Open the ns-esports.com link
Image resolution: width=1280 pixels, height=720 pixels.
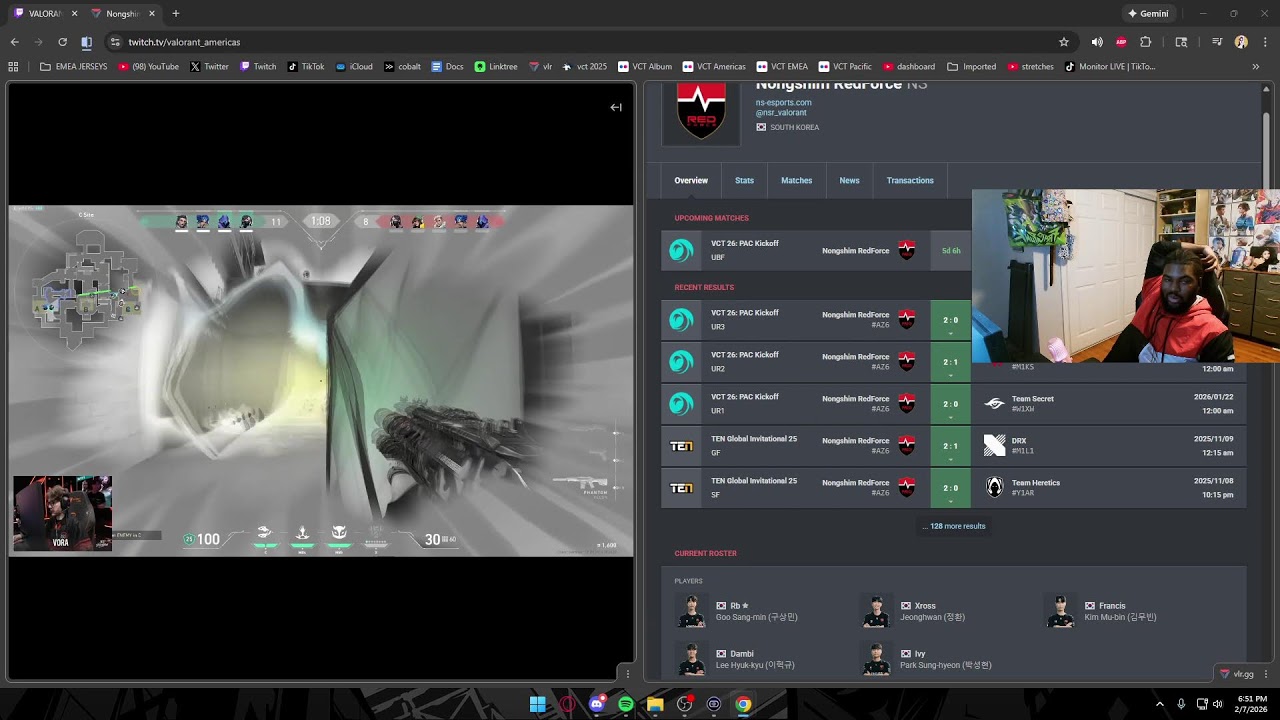coord(783,102)
